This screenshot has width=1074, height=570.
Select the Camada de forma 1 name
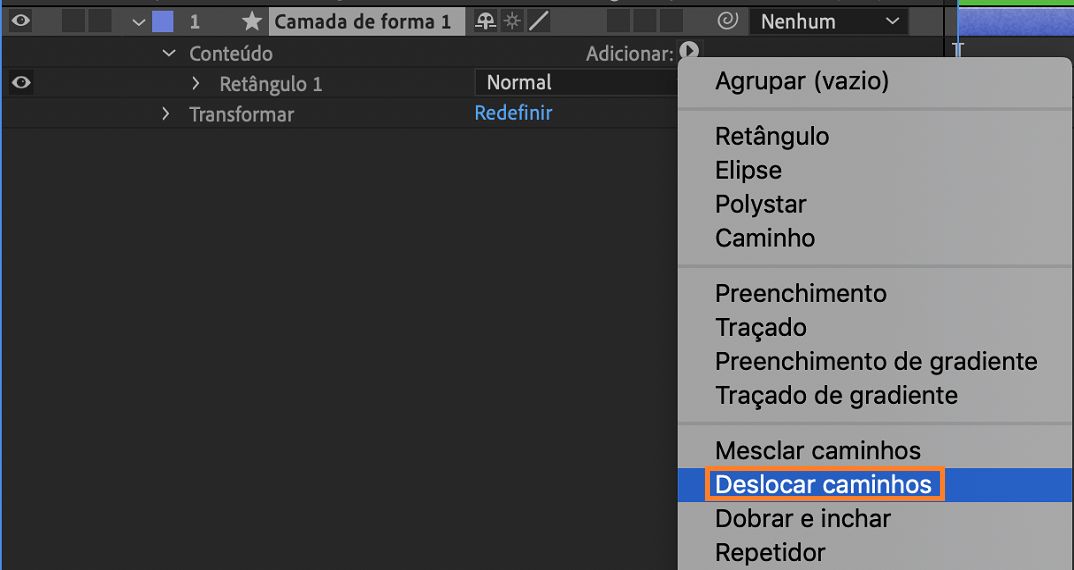[x=362, y=21]
